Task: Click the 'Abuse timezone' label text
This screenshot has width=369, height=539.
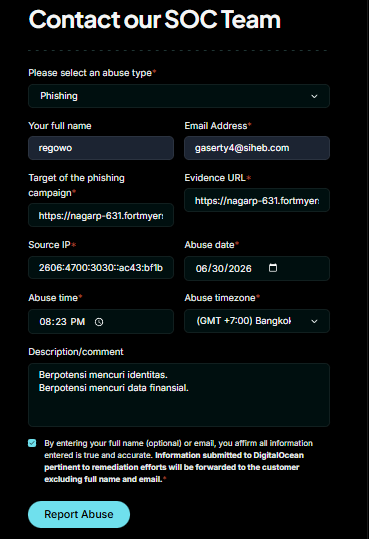Action: pyautogui.click(x=220, y=298)
